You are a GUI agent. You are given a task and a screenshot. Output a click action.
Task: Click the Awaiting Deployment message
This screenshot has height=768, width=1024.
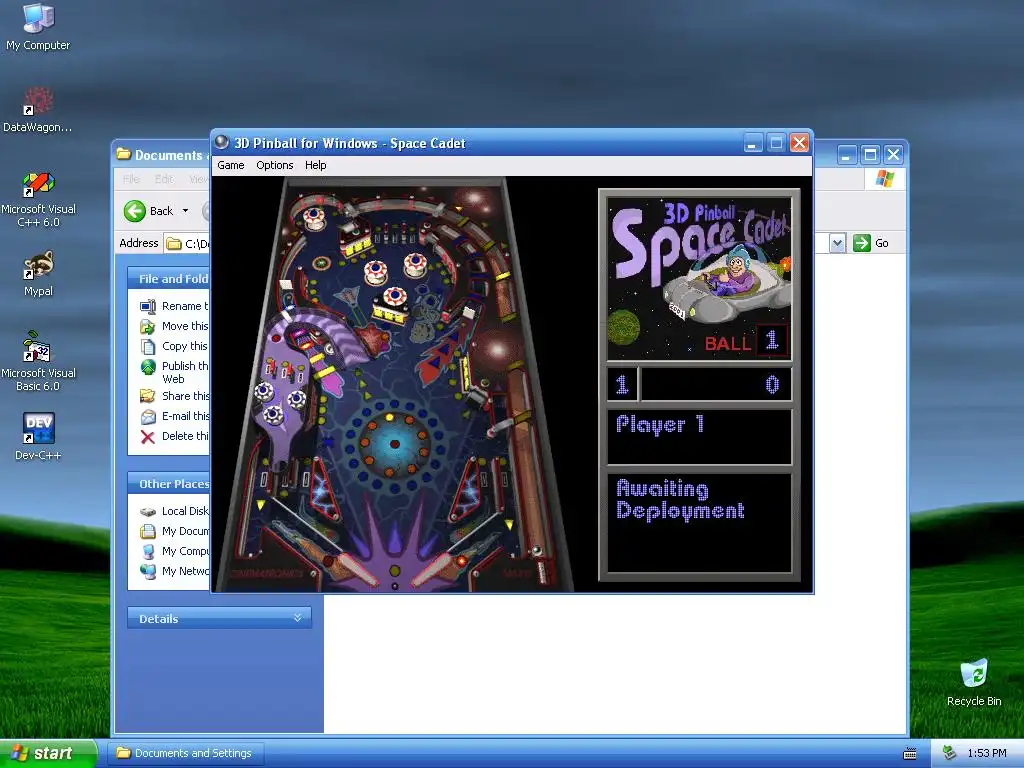680,500
